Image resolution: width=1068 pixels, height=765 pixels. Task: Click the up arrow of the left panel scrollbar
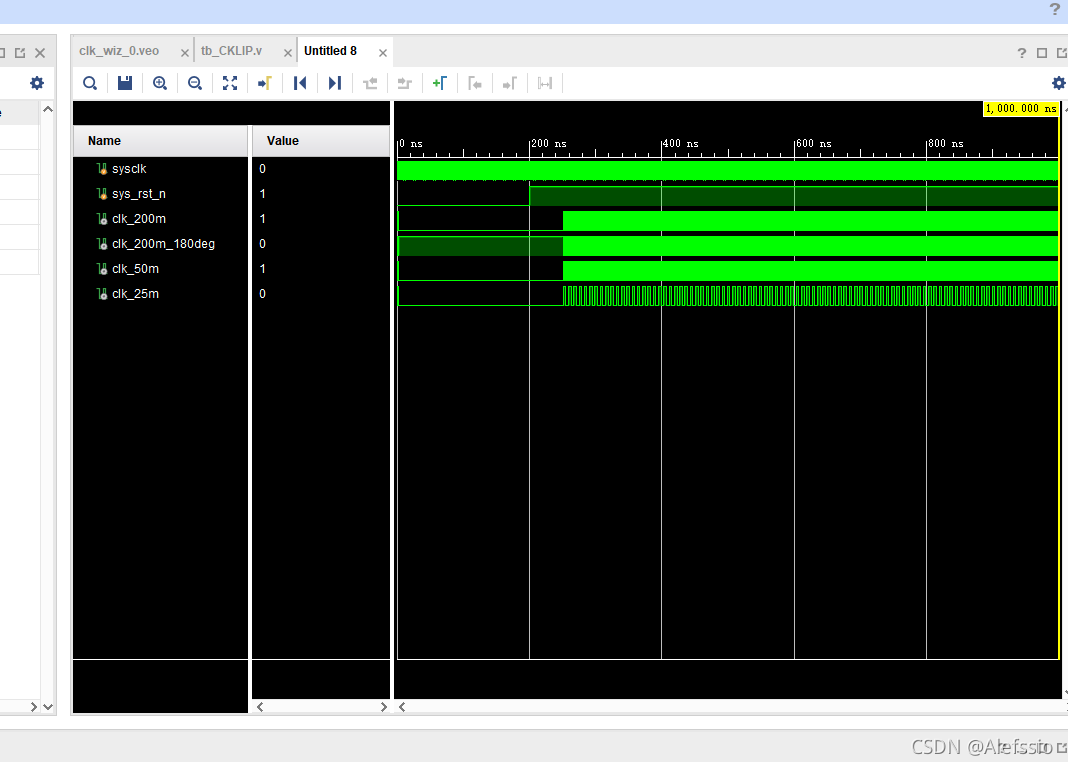click(x=48, y=109)
